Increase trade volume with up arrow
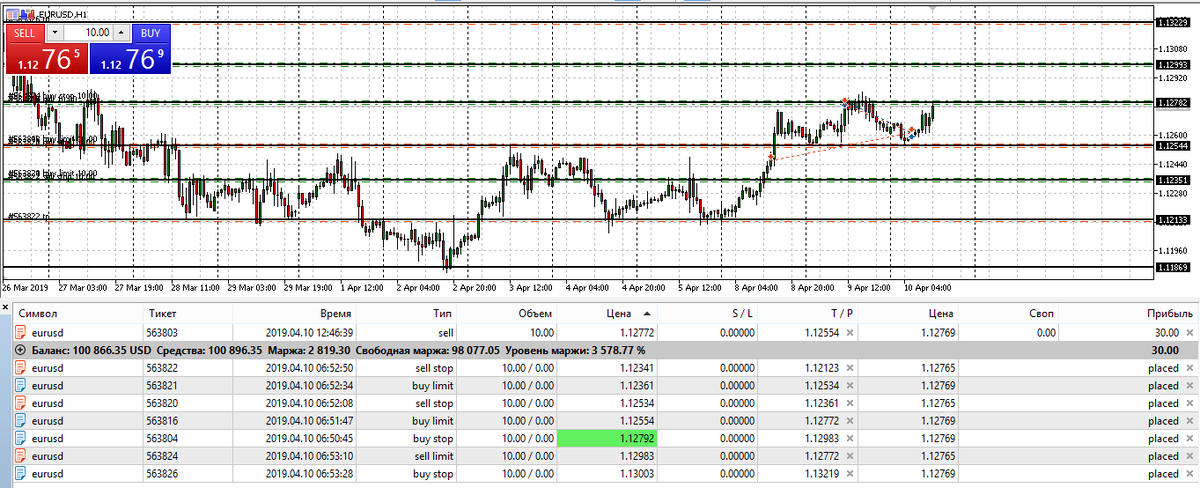This screenshot has width=1200, height=488. 121,32
